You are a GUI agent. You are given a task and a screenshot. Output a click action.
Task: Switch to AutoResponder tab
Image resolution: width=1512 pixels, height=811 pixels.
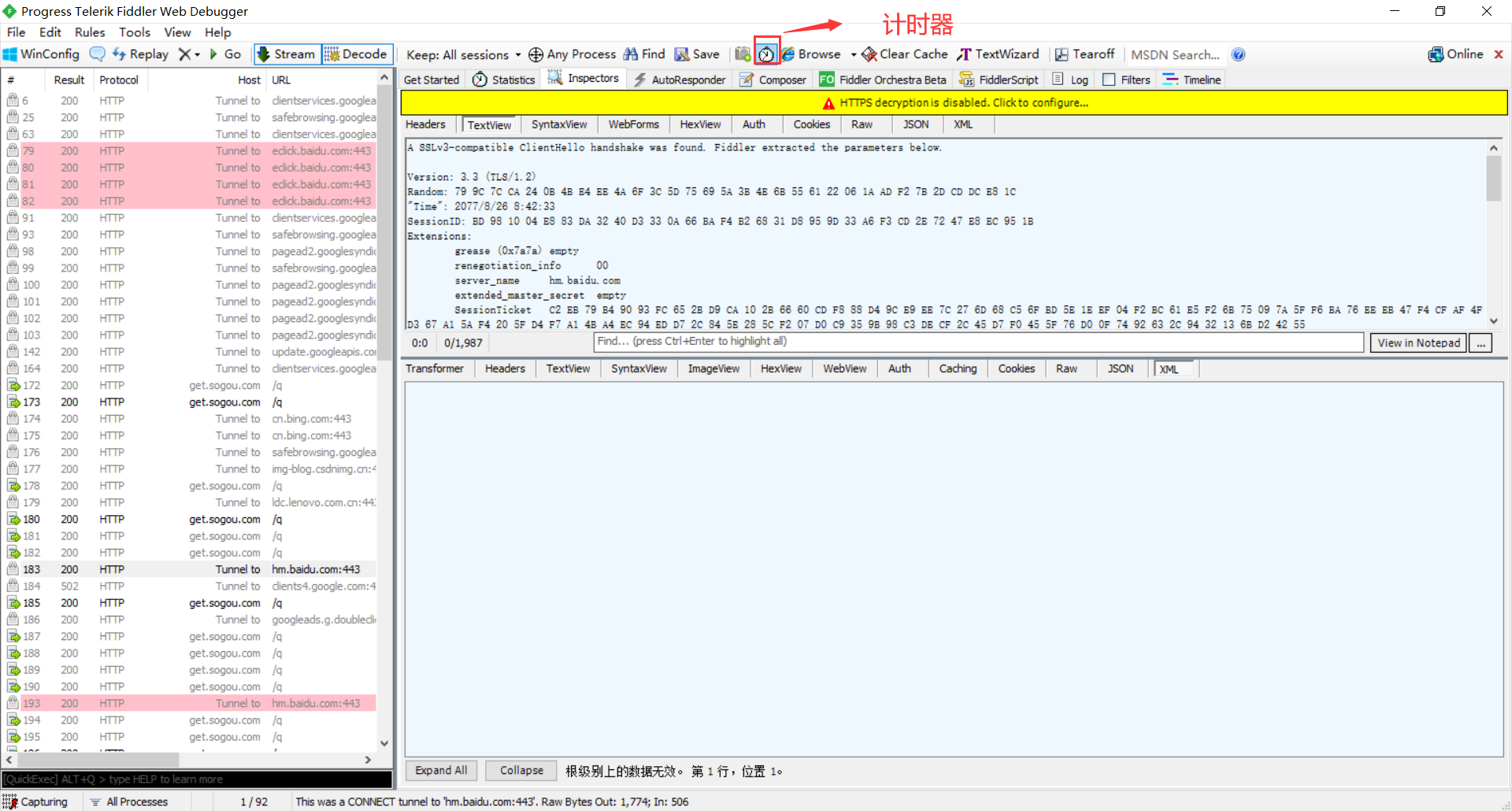(680, 80)
